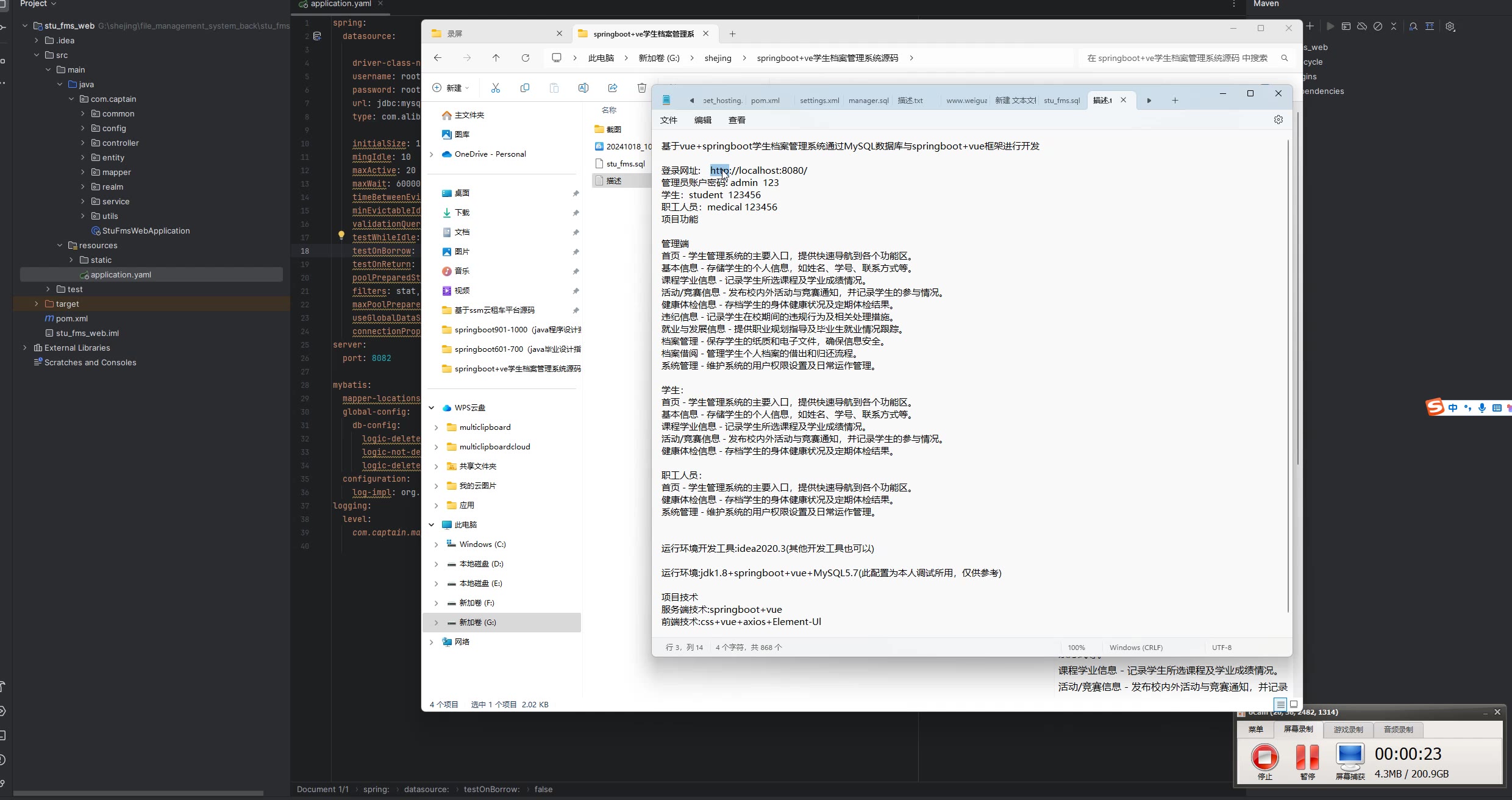Switch to 录屏 tab in File Explorer
This screenshot has height=800, width=1512.
496,34
